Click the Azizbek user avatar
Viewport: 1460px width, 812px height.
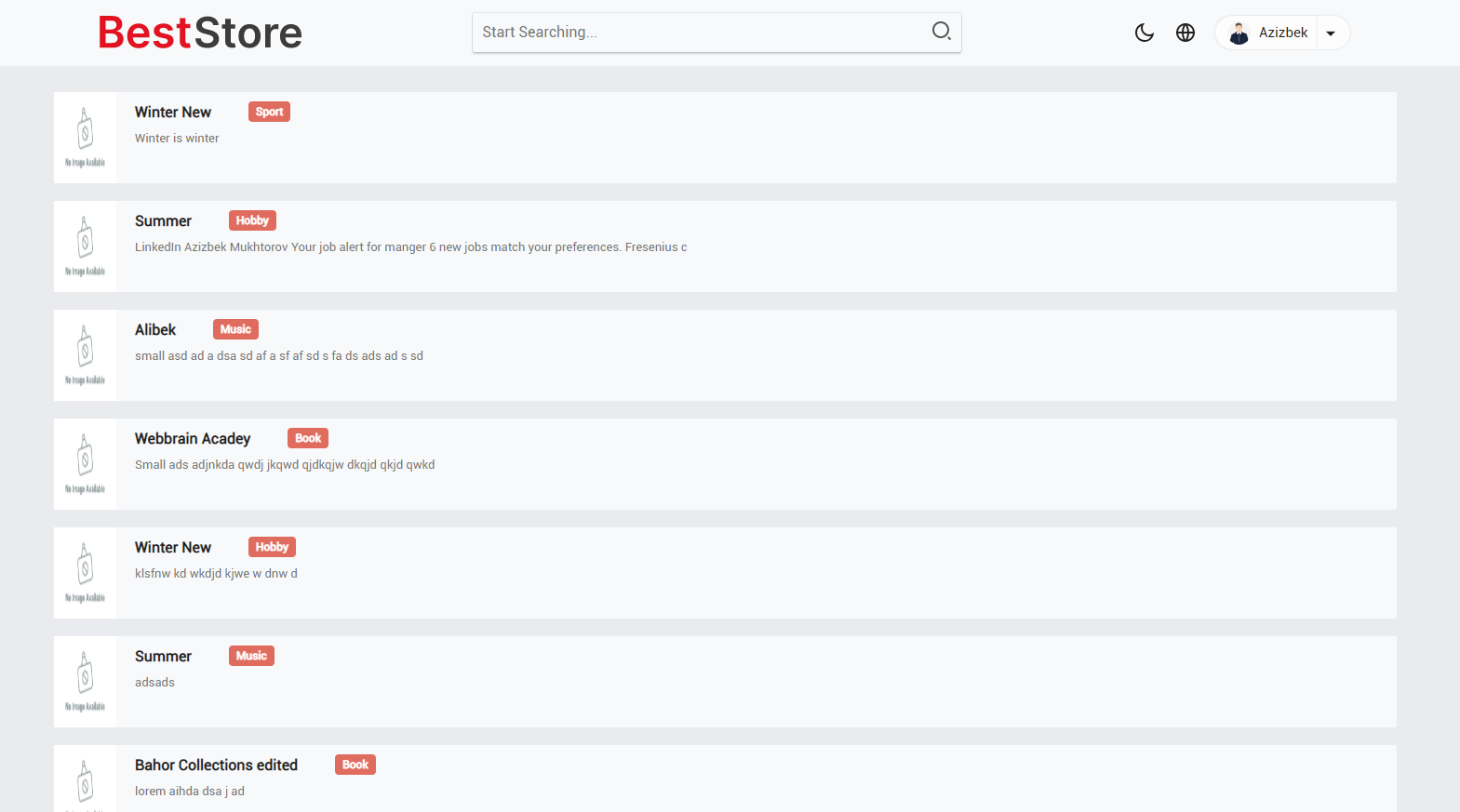pyautogui.click(x=1239, y=33)
